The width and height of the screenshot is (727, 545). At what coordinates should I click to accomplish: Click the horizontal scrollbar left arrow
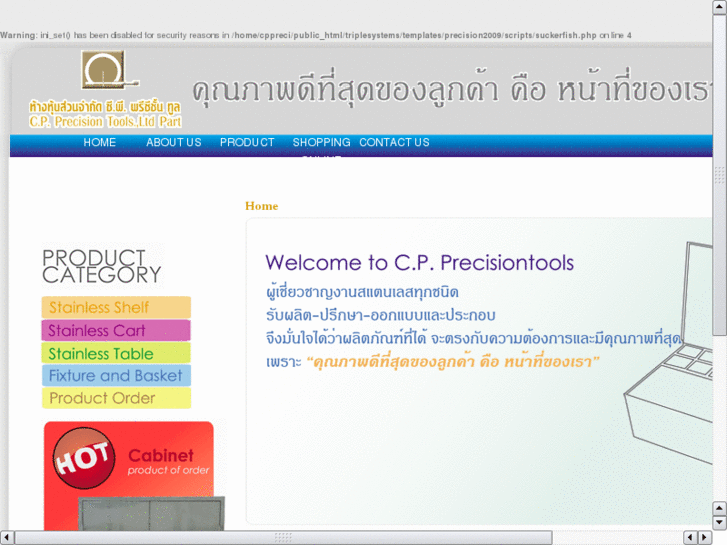(6, 537)
